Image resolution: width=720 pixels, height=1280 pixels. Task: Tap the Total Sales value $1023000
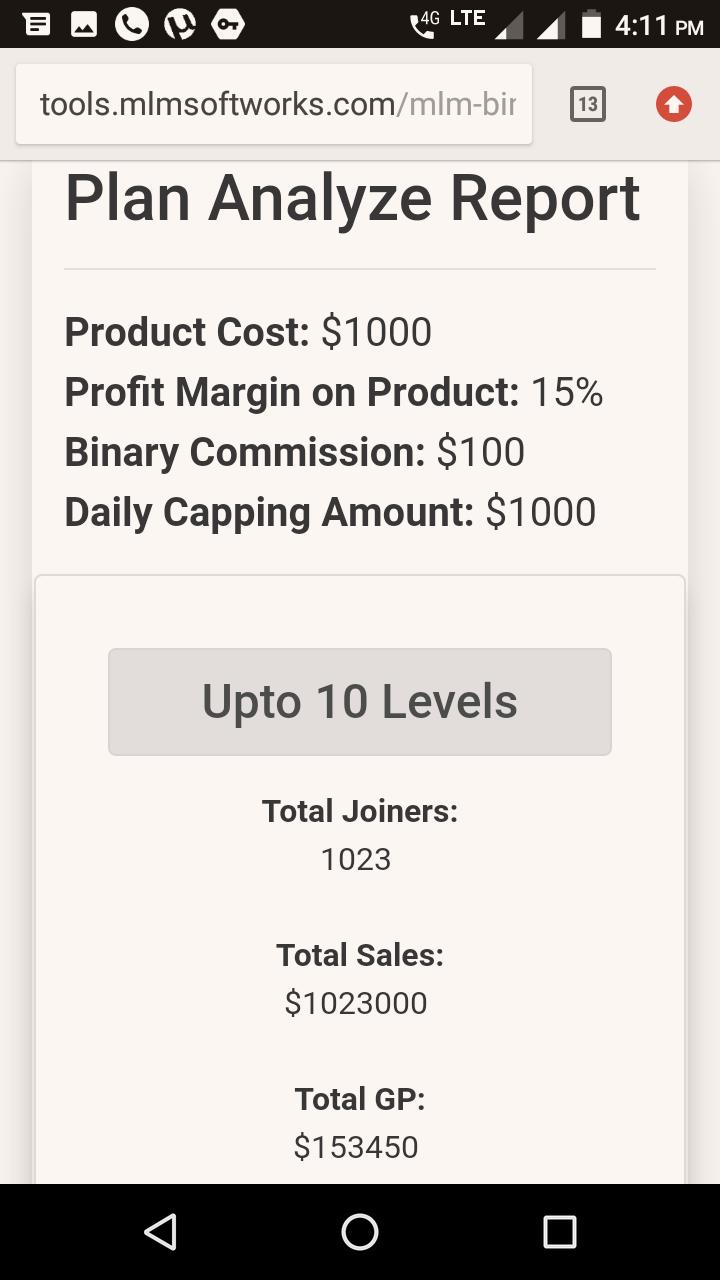coord(356,1003)
